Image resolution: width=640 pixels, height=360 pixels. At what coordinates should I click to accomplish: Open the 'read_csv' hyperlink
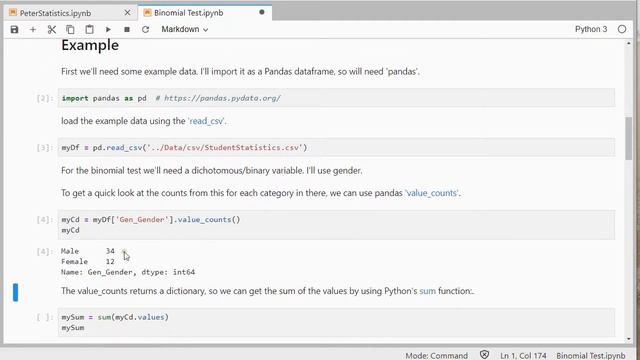pos(206,121)
